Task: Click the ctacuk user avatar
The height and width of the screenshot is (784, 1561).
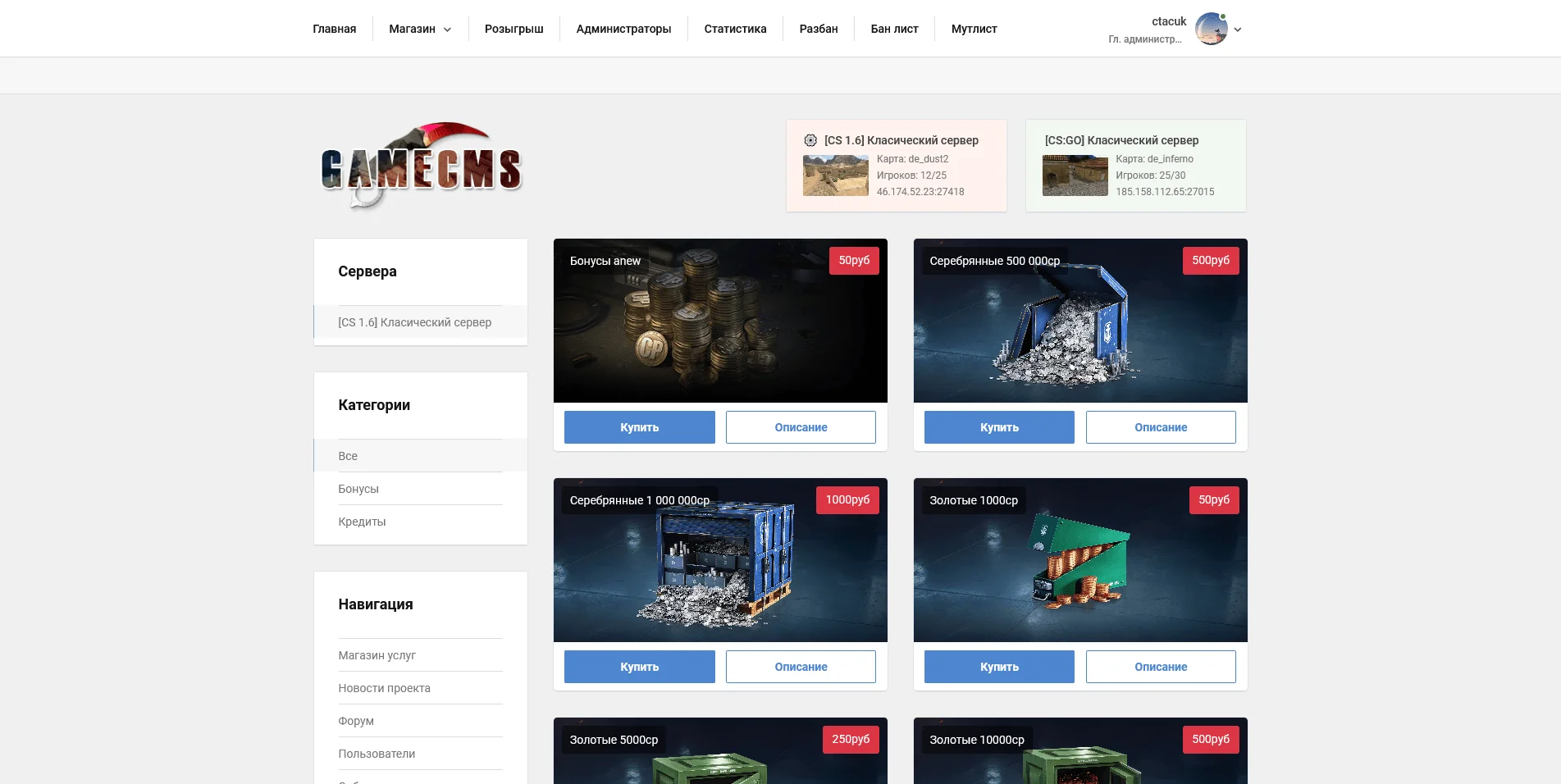Action: pyautogui.click(x=1211, y=29)
